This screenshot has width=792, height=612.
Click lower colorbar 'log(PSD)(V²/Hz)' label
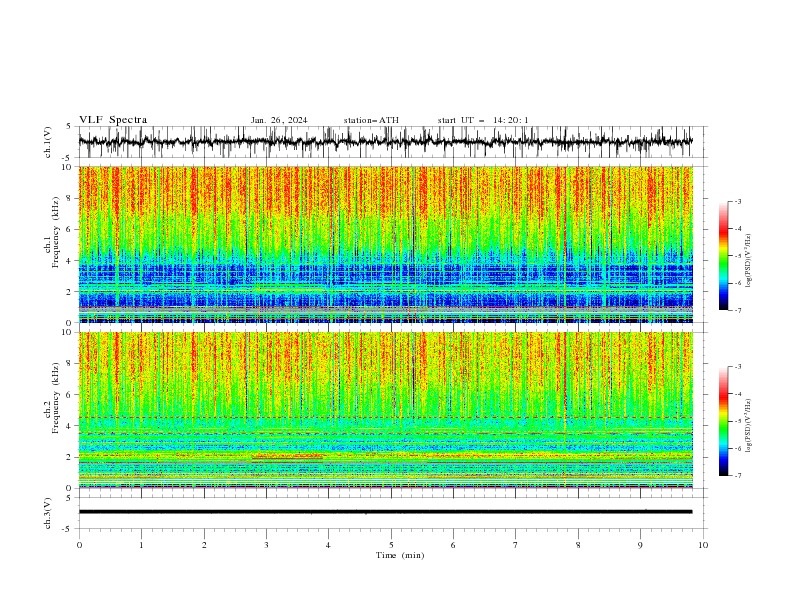coord(748,425)
